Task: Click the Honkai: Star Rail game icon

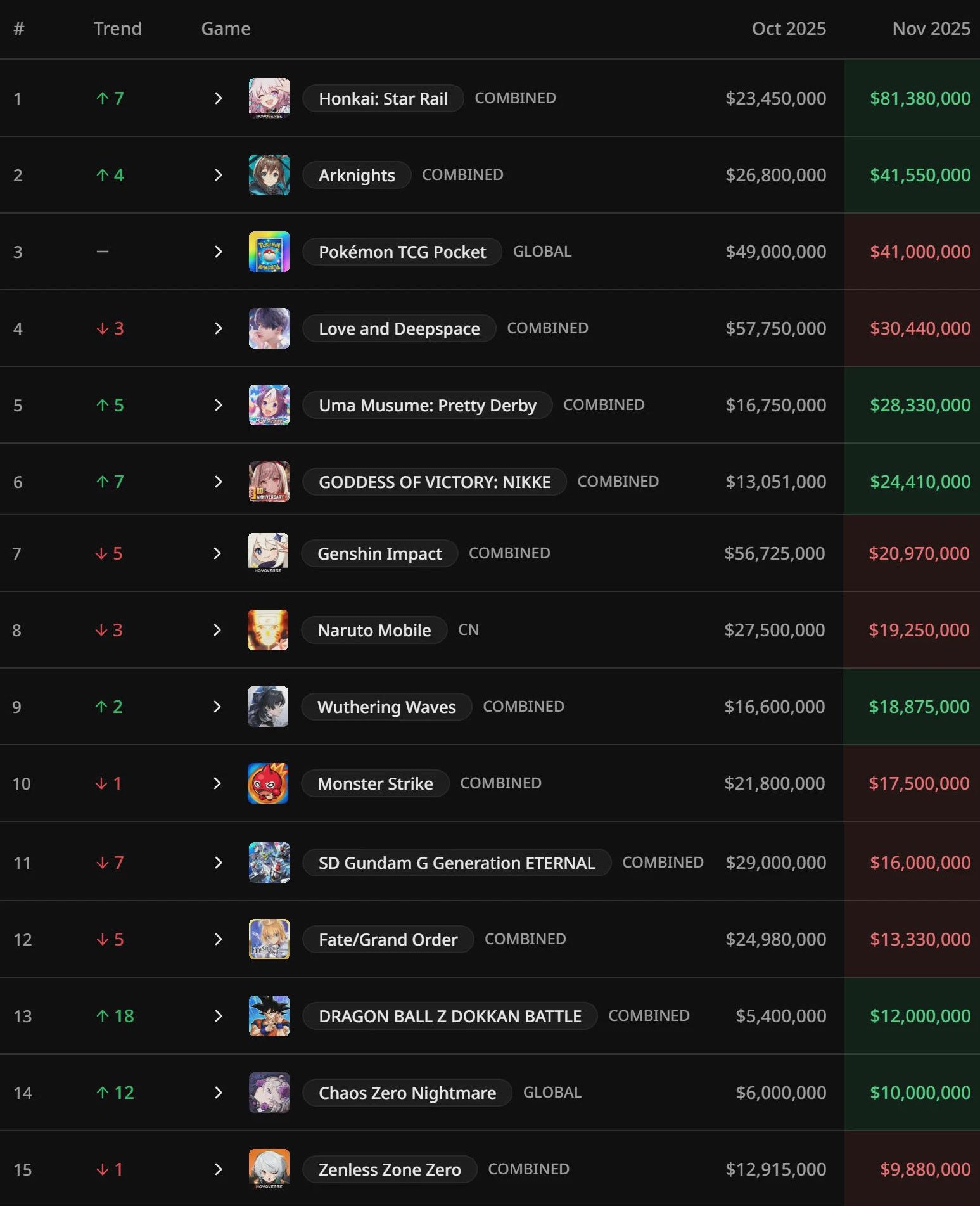Action: (269, 98)
